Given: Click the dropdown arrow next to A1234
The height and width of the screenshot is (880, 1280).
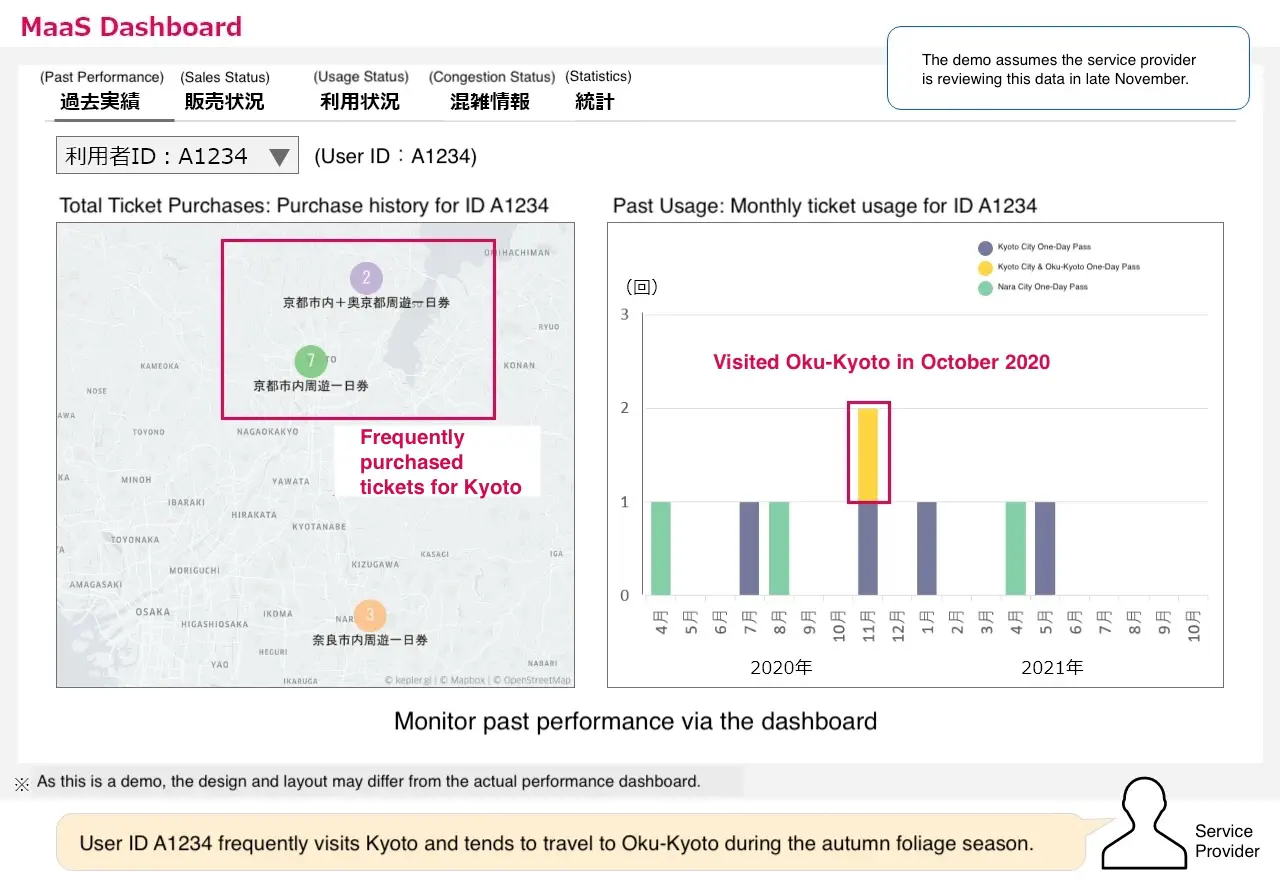Looking at the screenshot, I should pyautogui.click(x=280, y=157).
